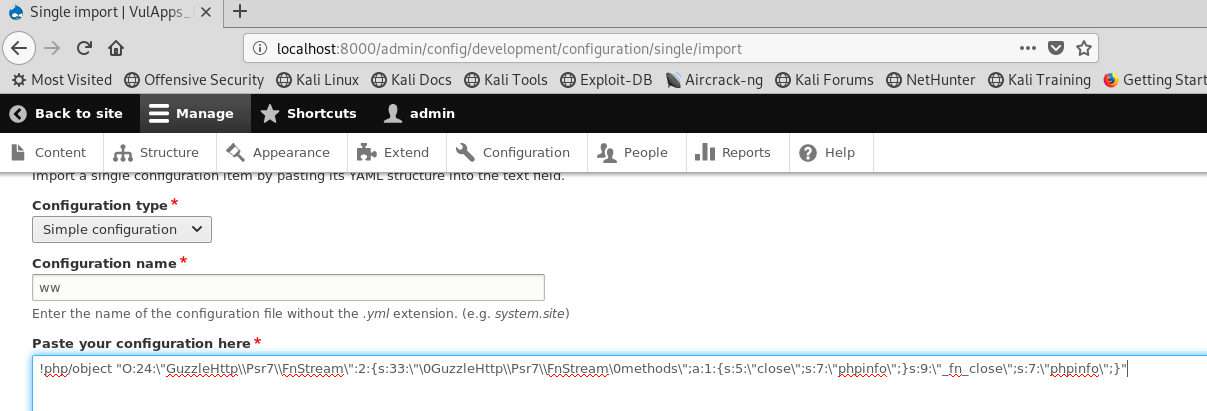Click the browser Back arrow button
This screenshot has width=1207, height=411.
21,47
